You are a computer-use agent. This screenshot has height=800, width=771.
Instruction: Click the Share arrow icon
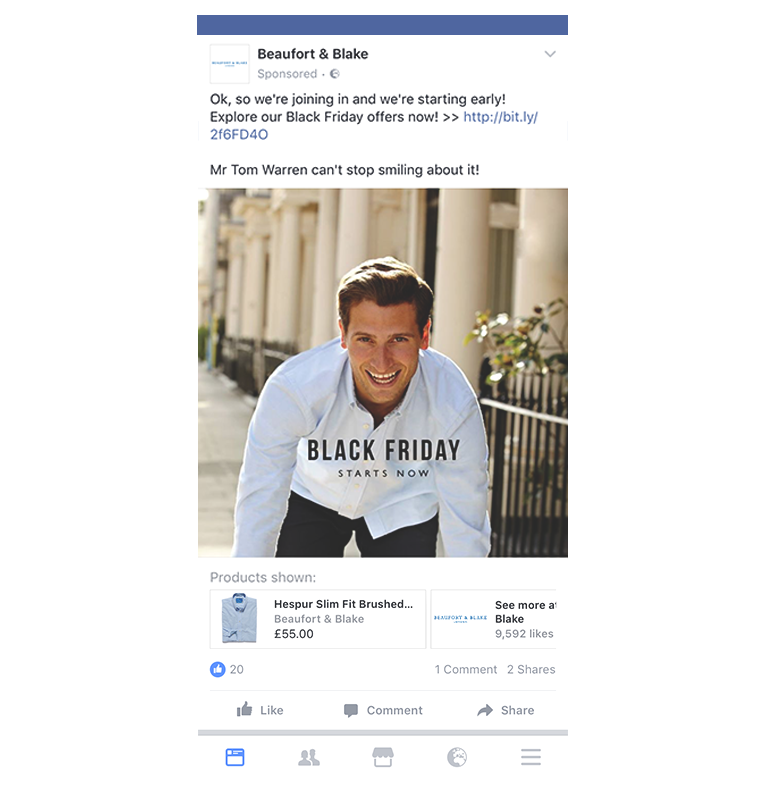pos(485,710)
